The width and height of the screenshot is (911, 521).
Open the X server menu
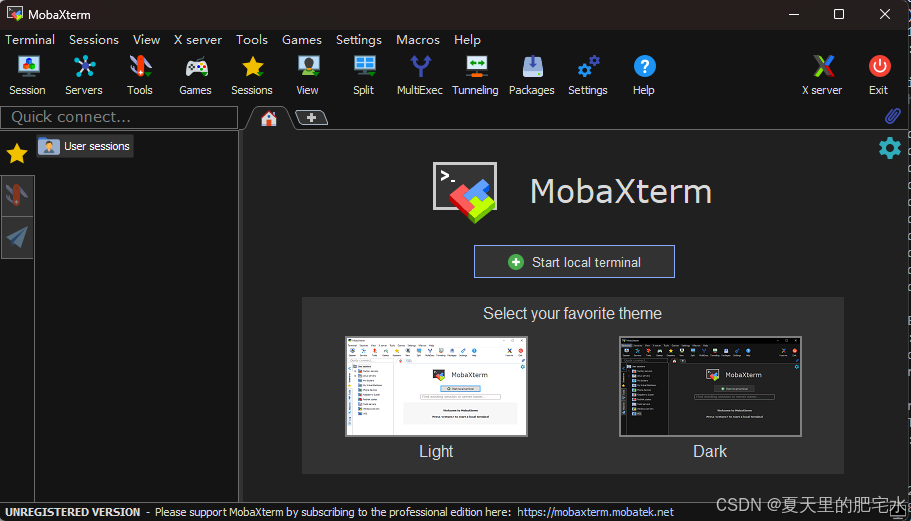198,39
